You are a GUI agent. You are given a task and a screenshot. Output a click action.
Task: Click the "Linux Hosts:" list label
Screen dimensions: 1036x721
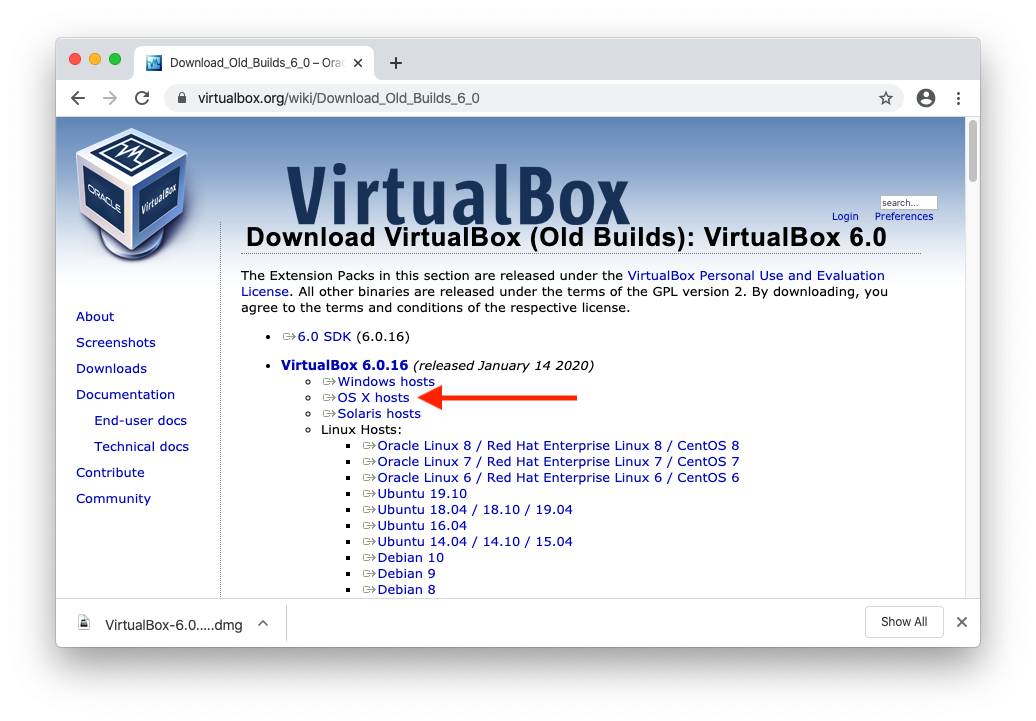point(361,430)
